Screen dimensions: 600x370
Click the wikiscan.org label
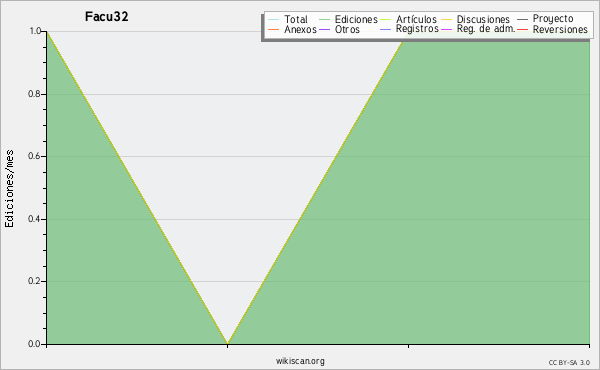tap(300, 361)
